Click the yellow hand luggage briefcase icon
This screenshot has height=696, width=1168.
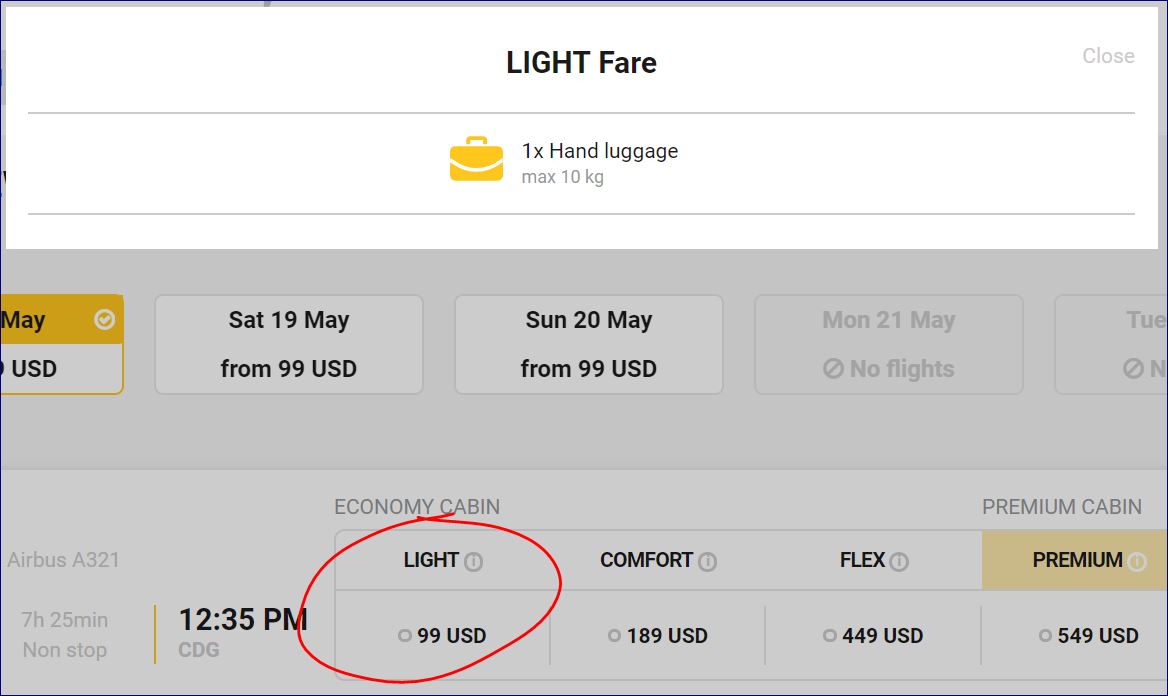pyautogui.click(x=476, y=159)
